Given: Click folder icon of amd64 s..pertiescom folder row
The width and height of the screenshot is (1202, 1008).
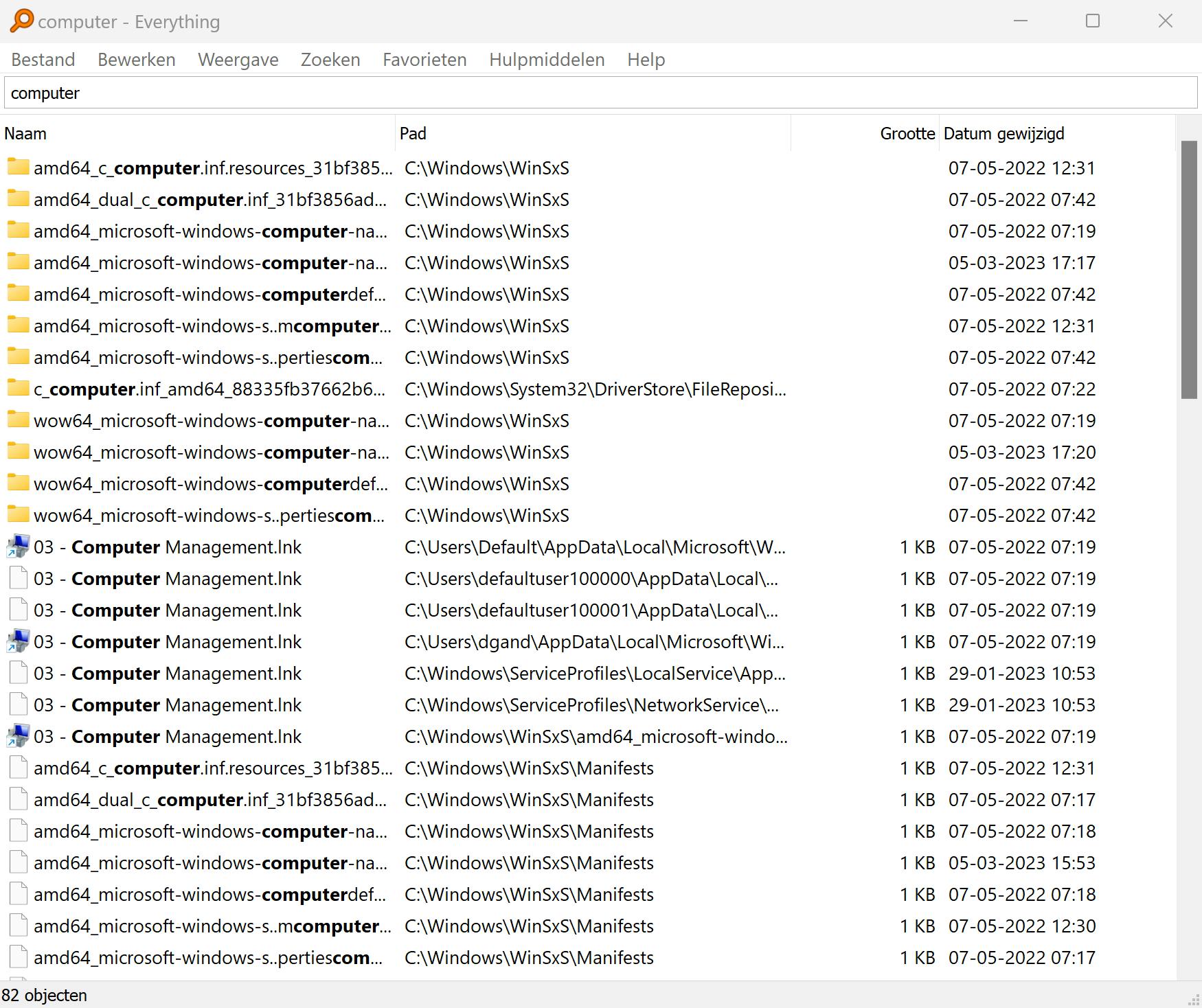Looking at the screenshot, I should tap(18, 357).
